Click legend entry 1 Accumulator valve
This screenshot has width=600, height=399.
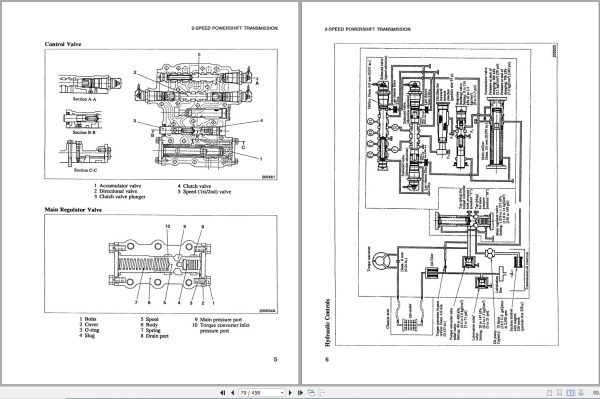(x=118, y=186)
